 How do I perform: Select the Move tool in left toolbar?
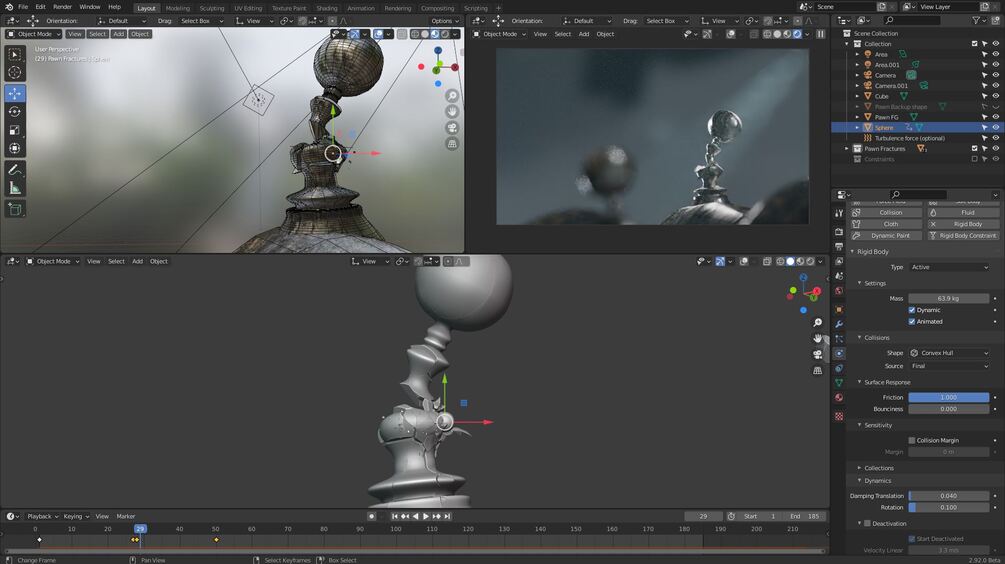pos(15,94)
